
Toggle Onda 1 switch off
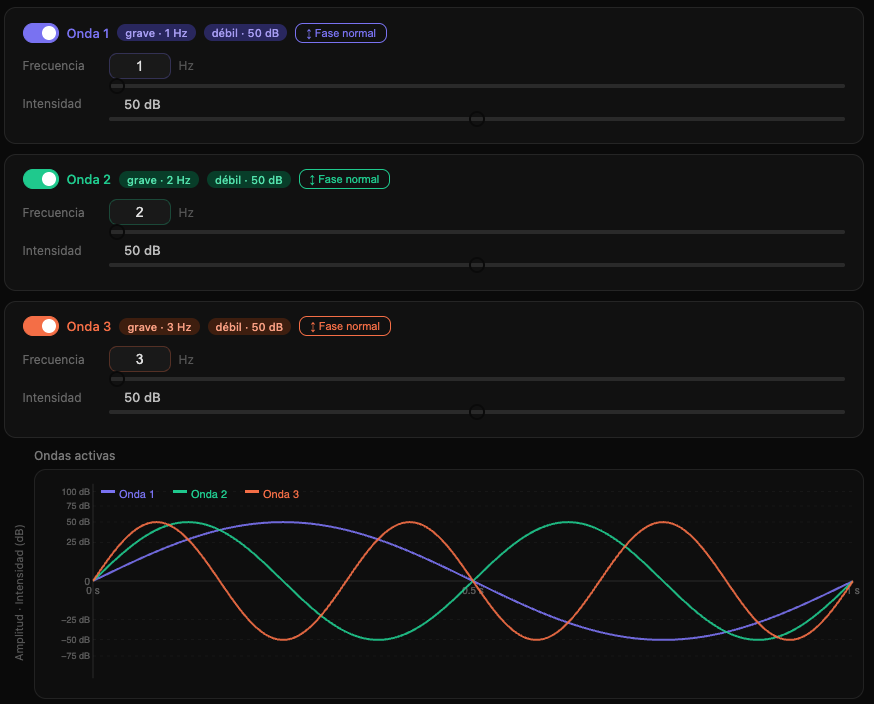[41, 33]
